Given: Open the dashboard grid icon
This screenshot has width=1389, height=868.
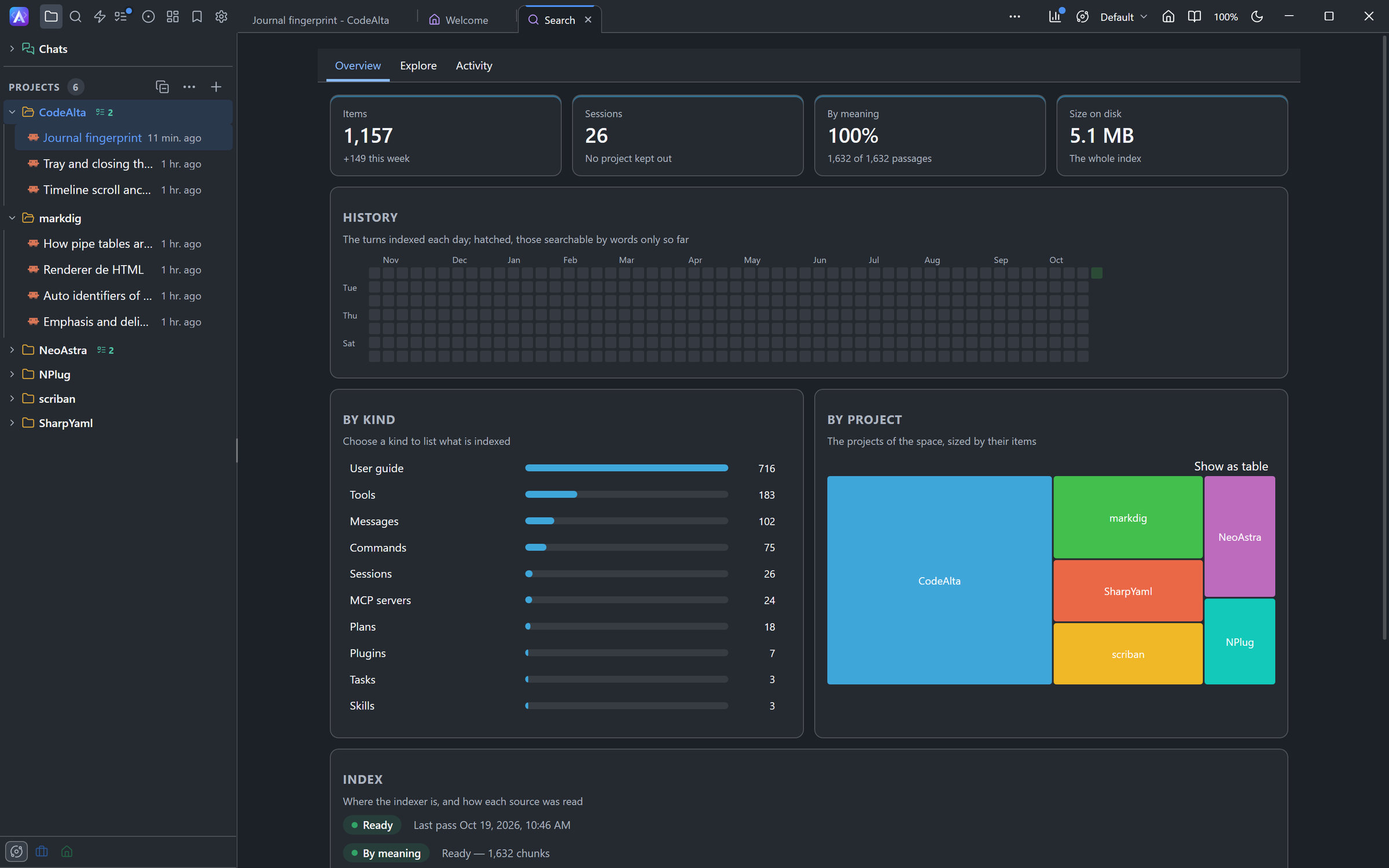Looking at the screenshot, I should click(x=172, y=17).
